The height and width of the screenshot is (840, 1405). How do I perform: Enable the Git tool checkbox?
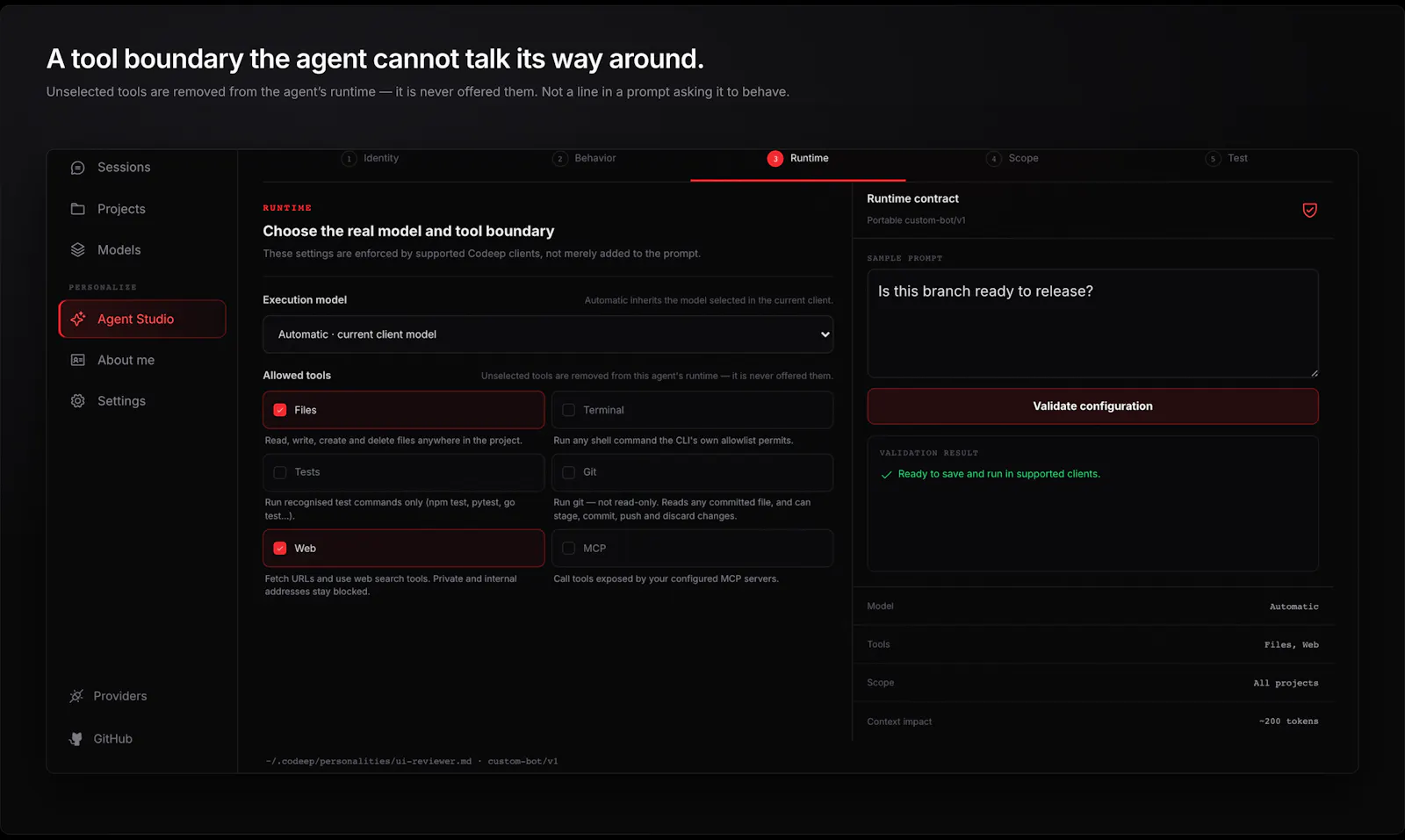point(568,472)
